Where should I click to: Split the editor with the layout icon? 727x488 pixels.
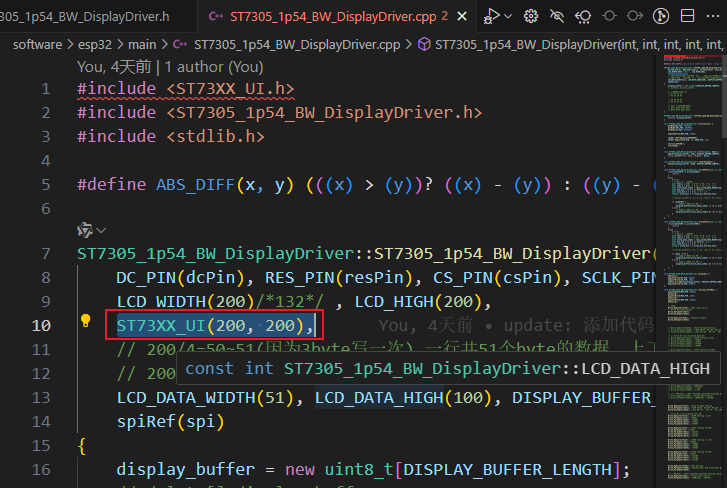(685, 16)
